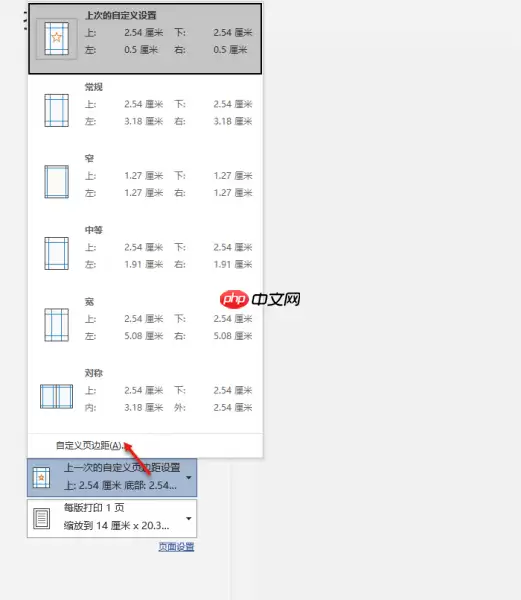Viewport: 521px width, 600px height.
Task: Click the 上: 2.54 厘米 底部: 2.54... text
Action: pos(120,486)
